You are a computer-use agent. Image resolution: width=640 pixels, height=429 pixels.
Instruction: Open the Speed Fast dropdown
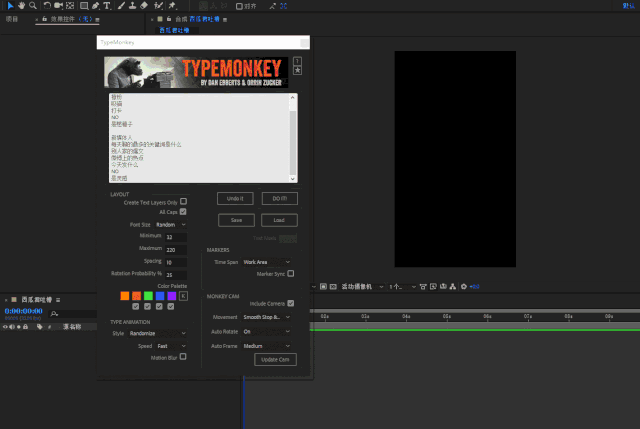[171, 346]
